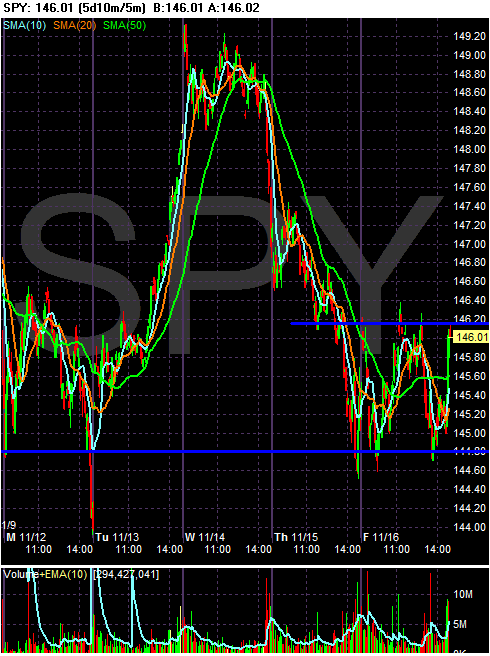Select the lower blue support line

coord(245,451)
